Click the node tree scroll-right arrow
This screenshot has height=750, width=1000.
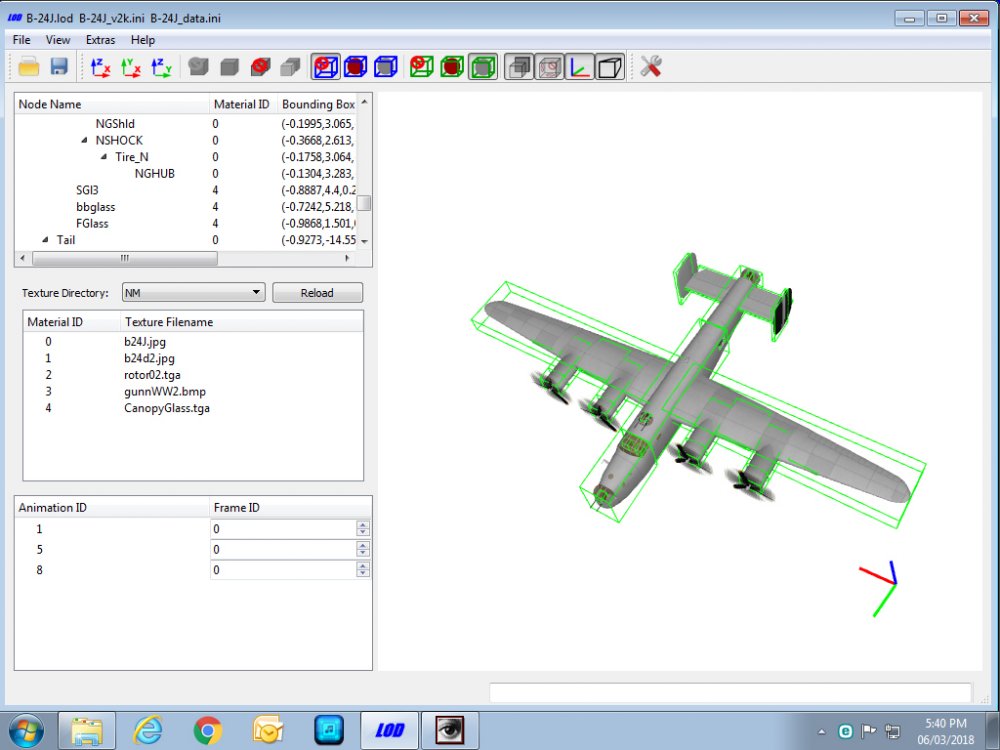click(348, 258)
